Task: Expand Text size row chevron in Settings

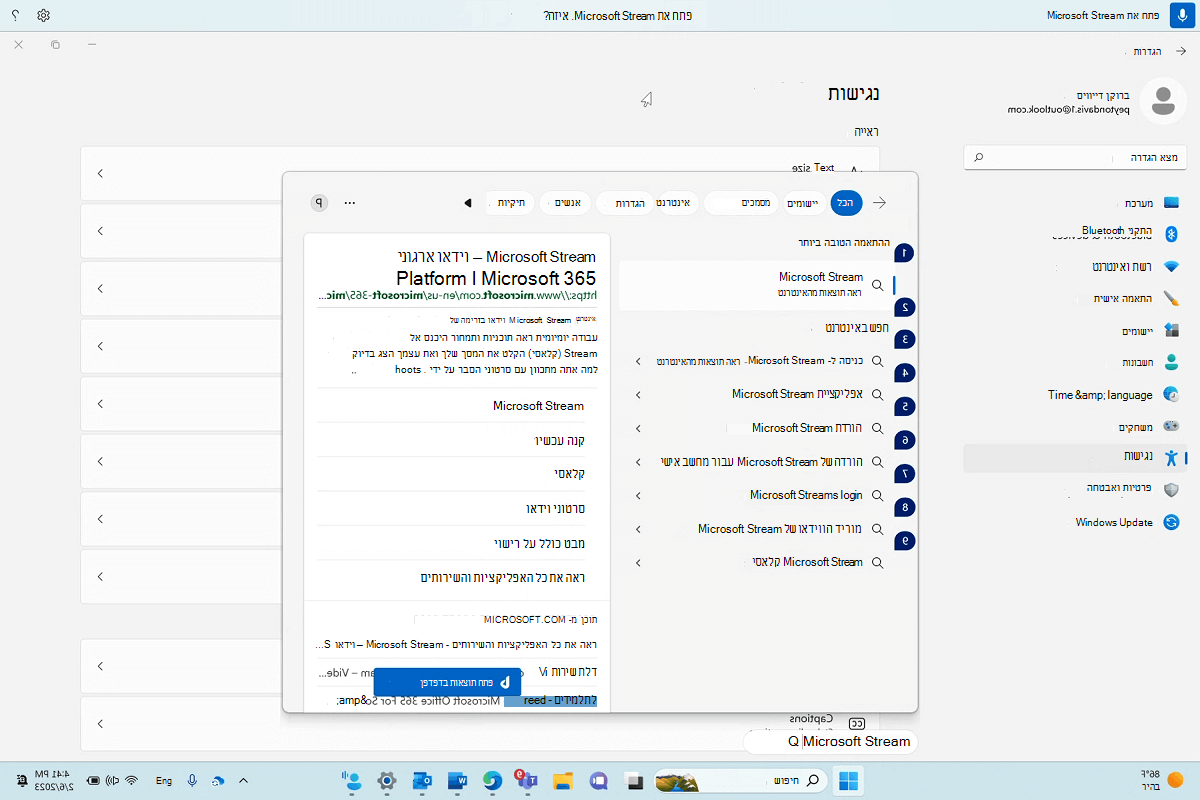Action: point(100,173)
